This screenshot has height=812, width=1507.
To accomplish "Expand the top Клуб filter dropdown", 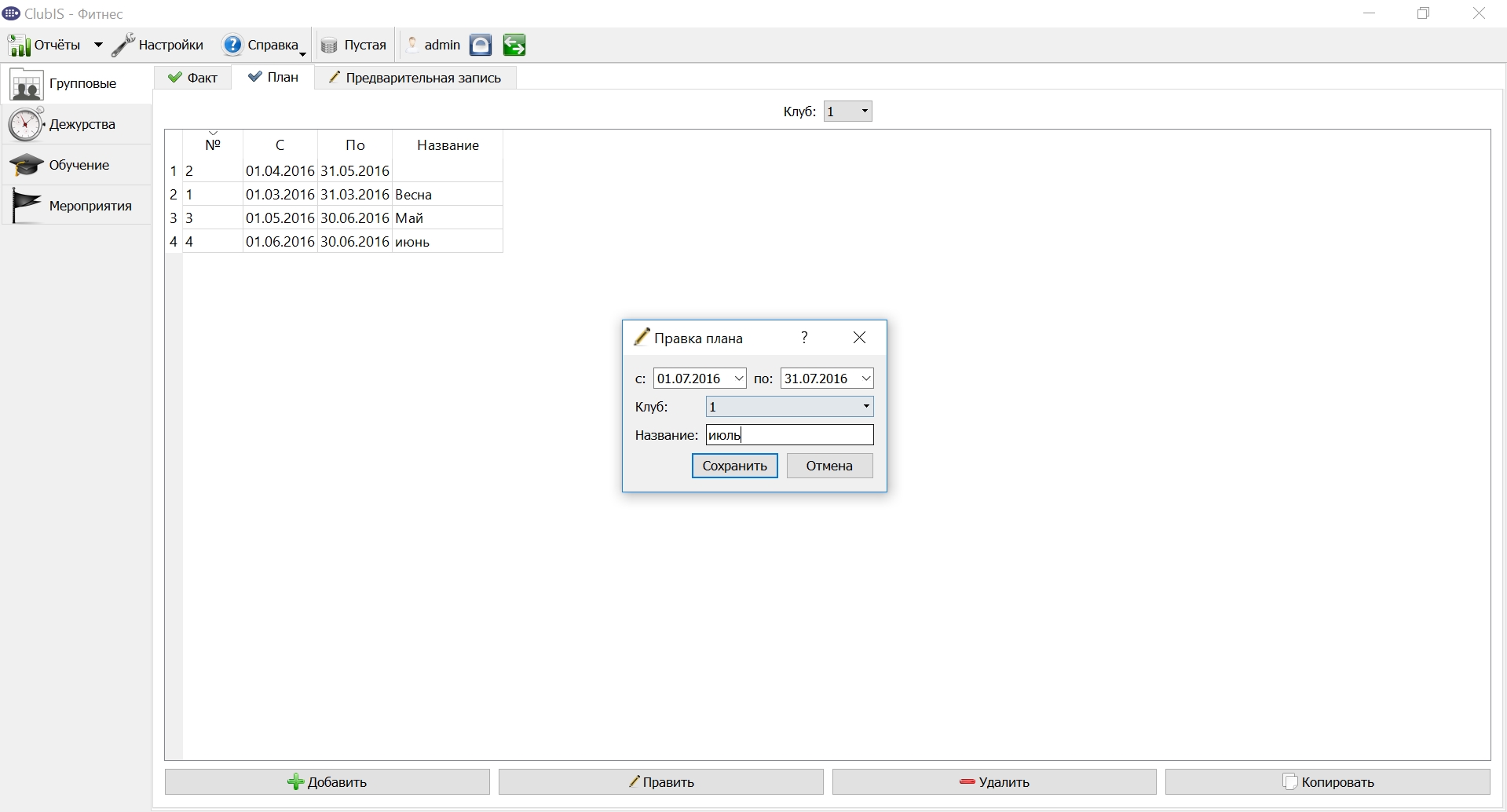I will point(847,112).
